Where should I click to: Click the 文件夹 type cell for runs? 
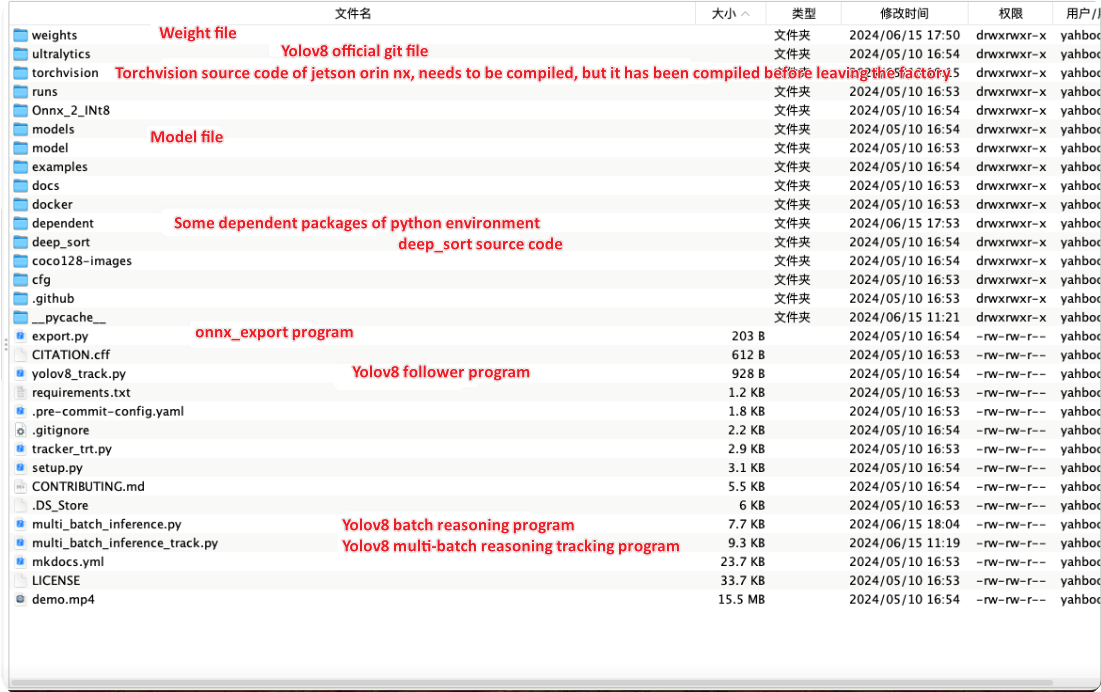click(792, 92)
